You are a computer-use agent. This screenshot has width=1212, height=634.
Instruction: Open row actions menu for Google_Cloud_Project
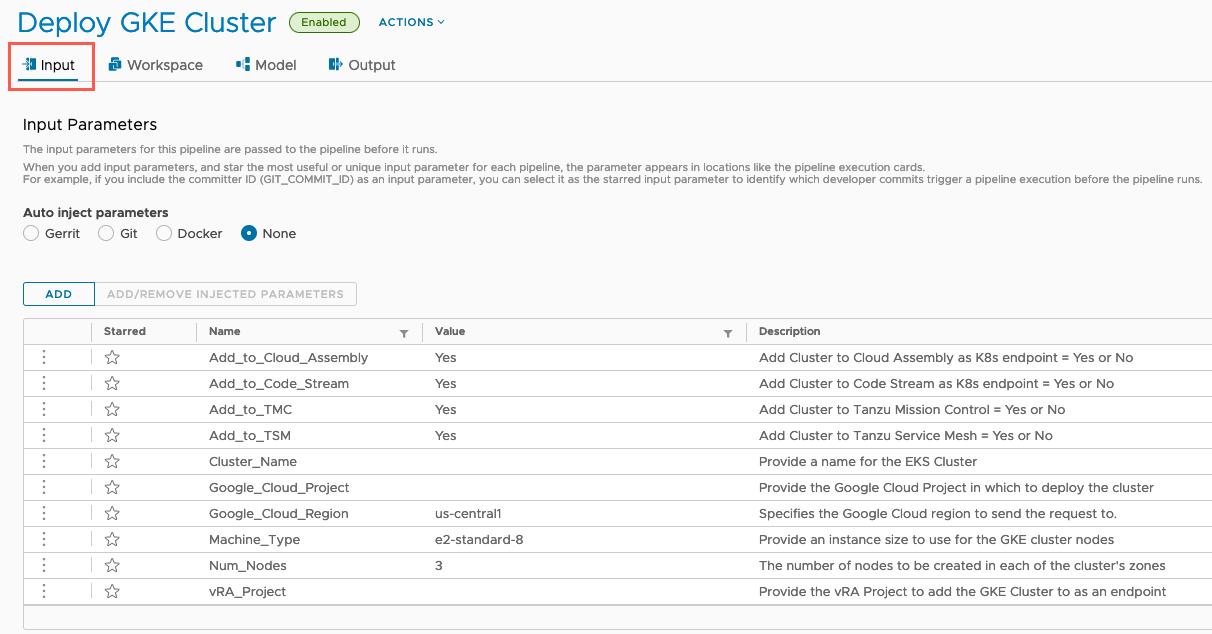(44, 487)
